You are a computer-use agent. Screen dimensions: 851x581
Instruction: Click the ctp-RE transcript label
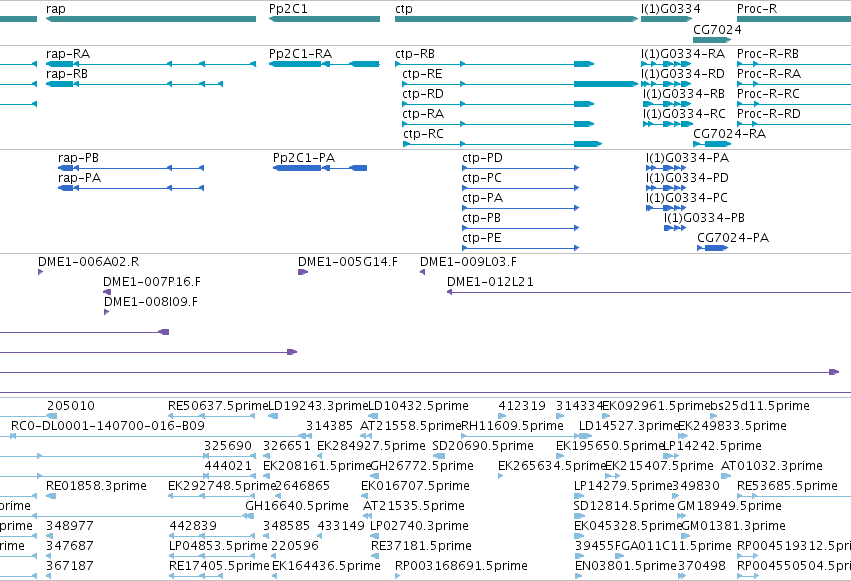422,74
